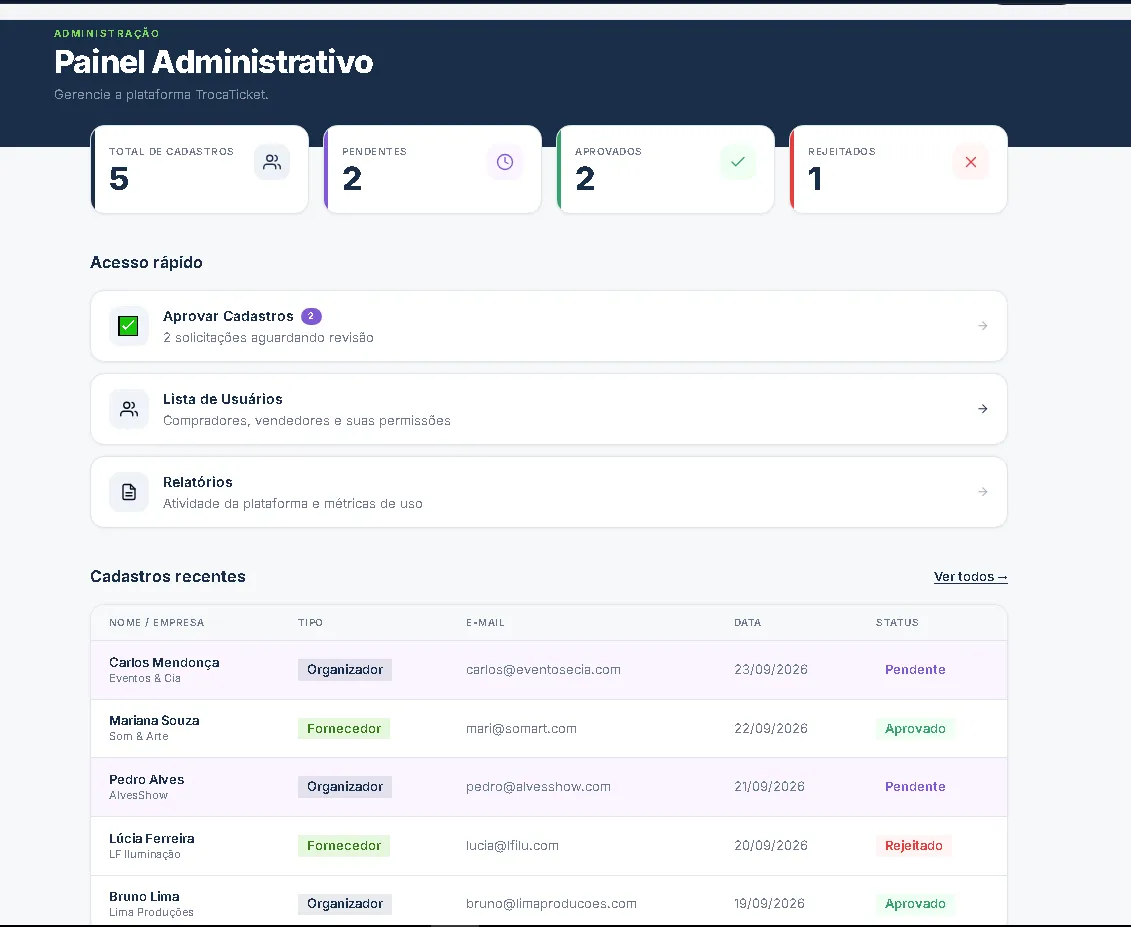Image resolution: width=1131 pixels, height=927 pixels.
Task: Click the arrow on the Lista de Usuários row
Action: (x=982, y=409)
